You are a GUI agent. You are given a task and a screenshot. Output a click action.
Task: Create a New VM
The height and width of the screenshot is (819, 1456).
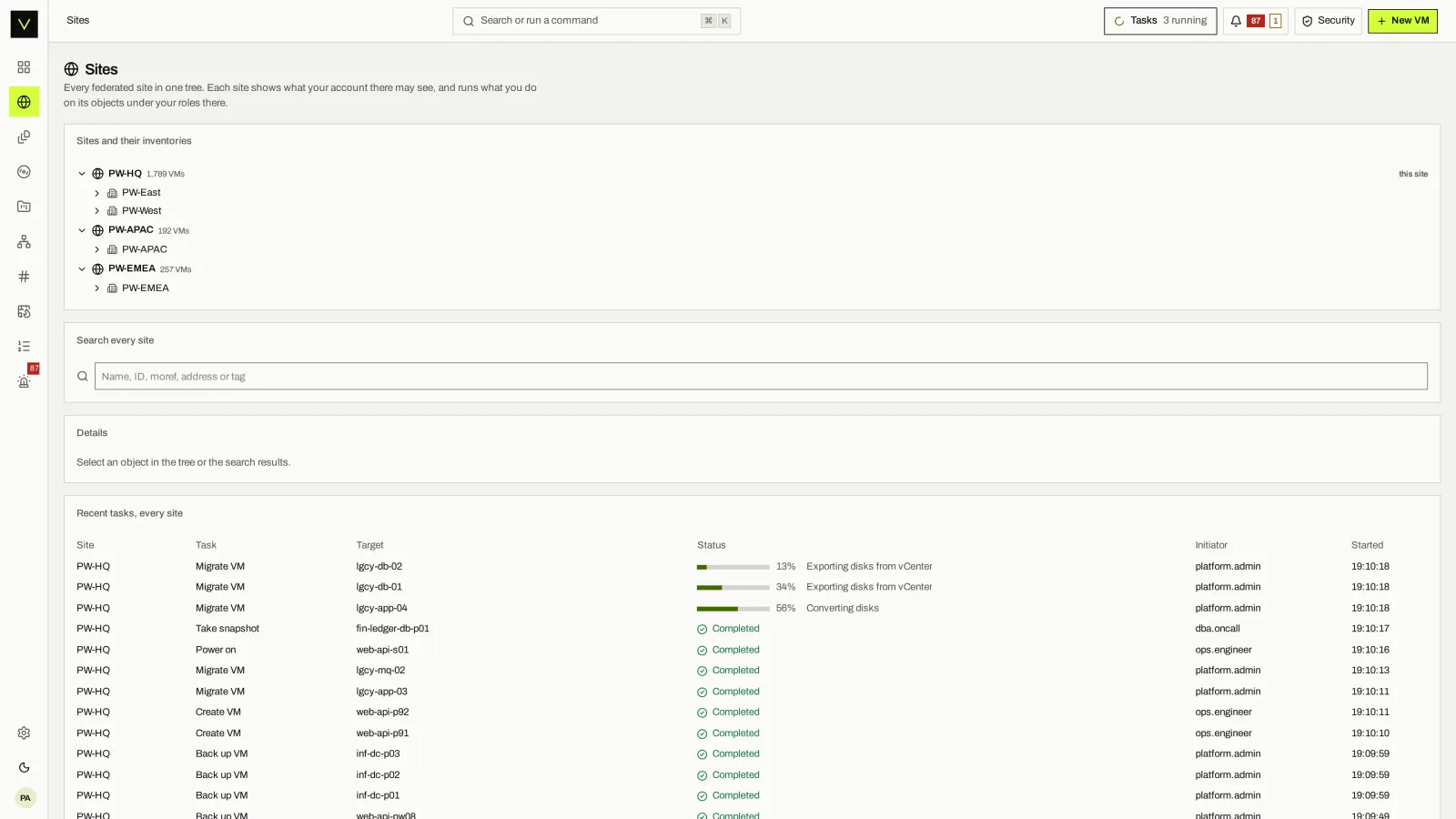click(x=1402, y=21)
